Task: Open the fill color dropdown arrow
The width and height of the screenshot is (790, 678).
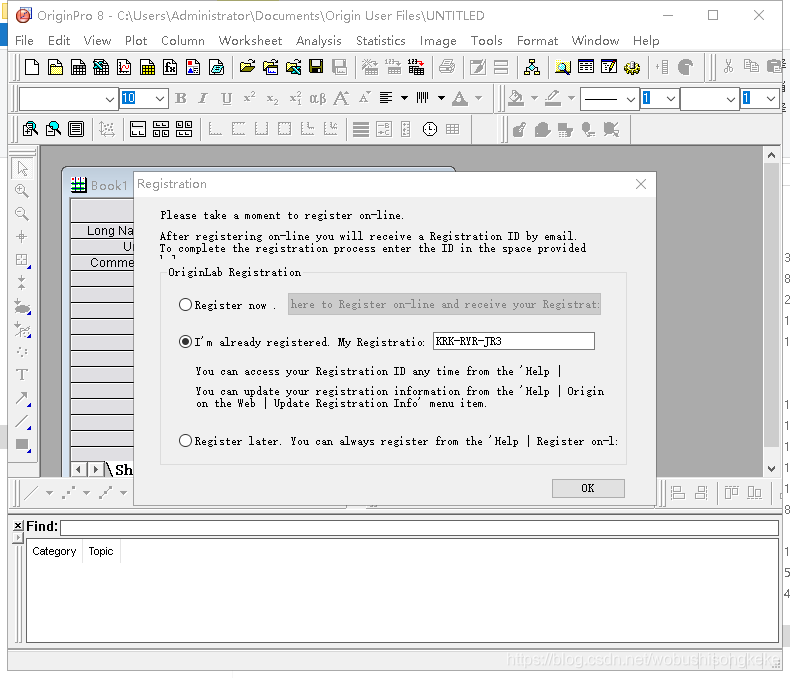Action: (x=535, y=98)
